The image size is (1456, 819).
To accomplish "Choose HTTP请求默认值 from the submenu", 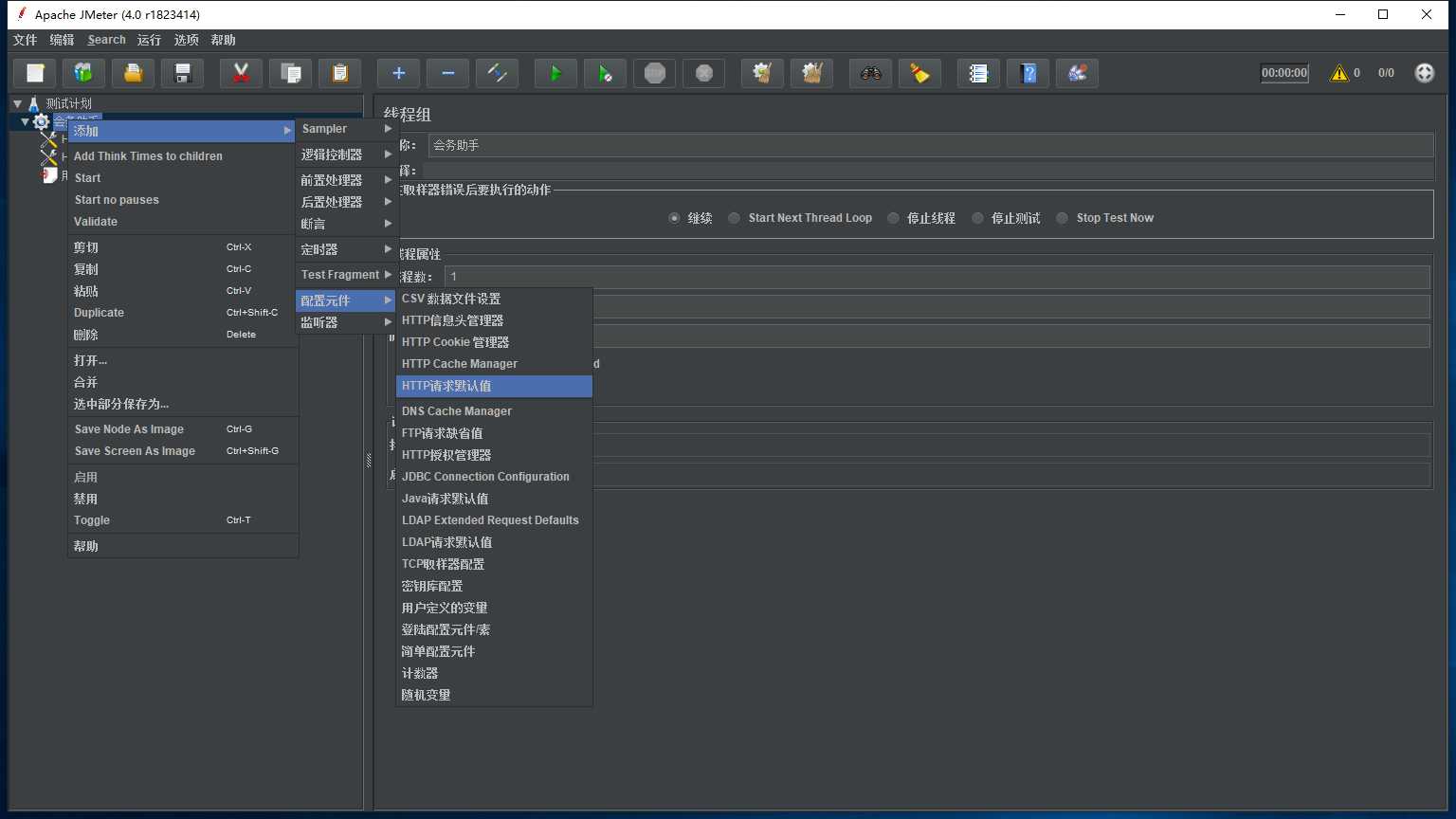I will click(494, 386).
